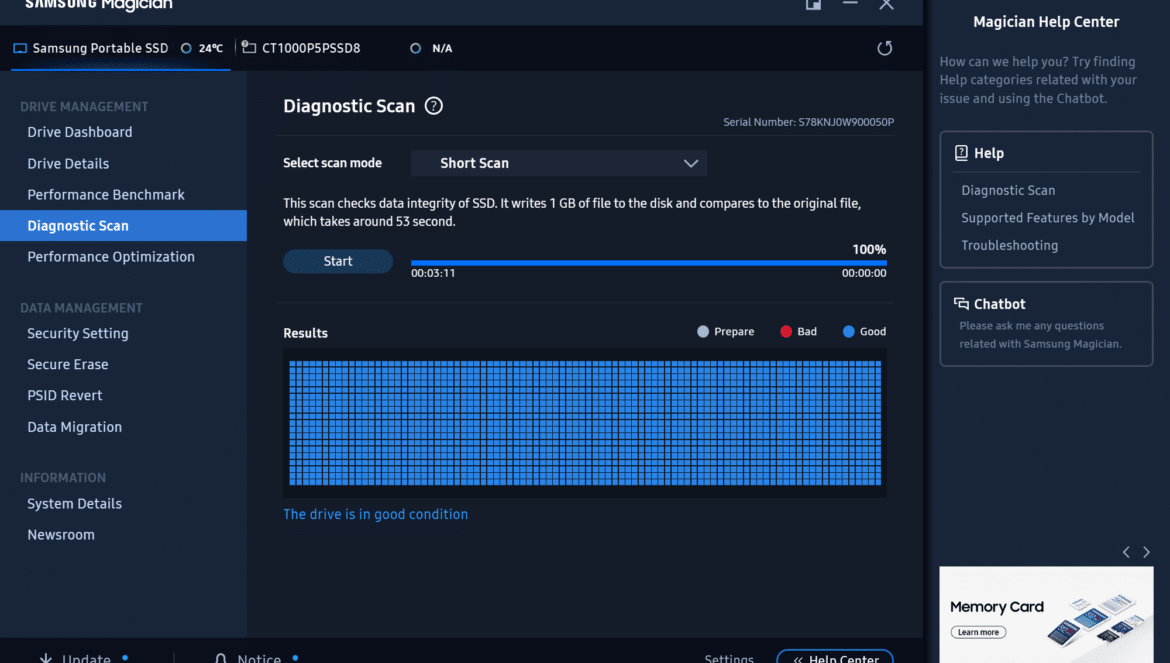1170x663 pixels.
Task: Click the window mode icon in title bar
Action: pos(813,4)
